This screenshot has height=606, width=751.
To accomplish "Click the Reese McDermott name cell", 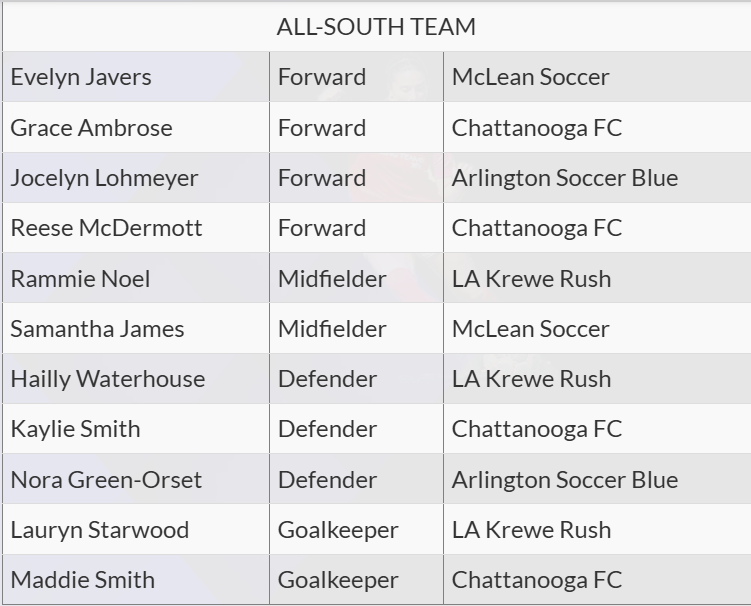I will click(106, 228).
